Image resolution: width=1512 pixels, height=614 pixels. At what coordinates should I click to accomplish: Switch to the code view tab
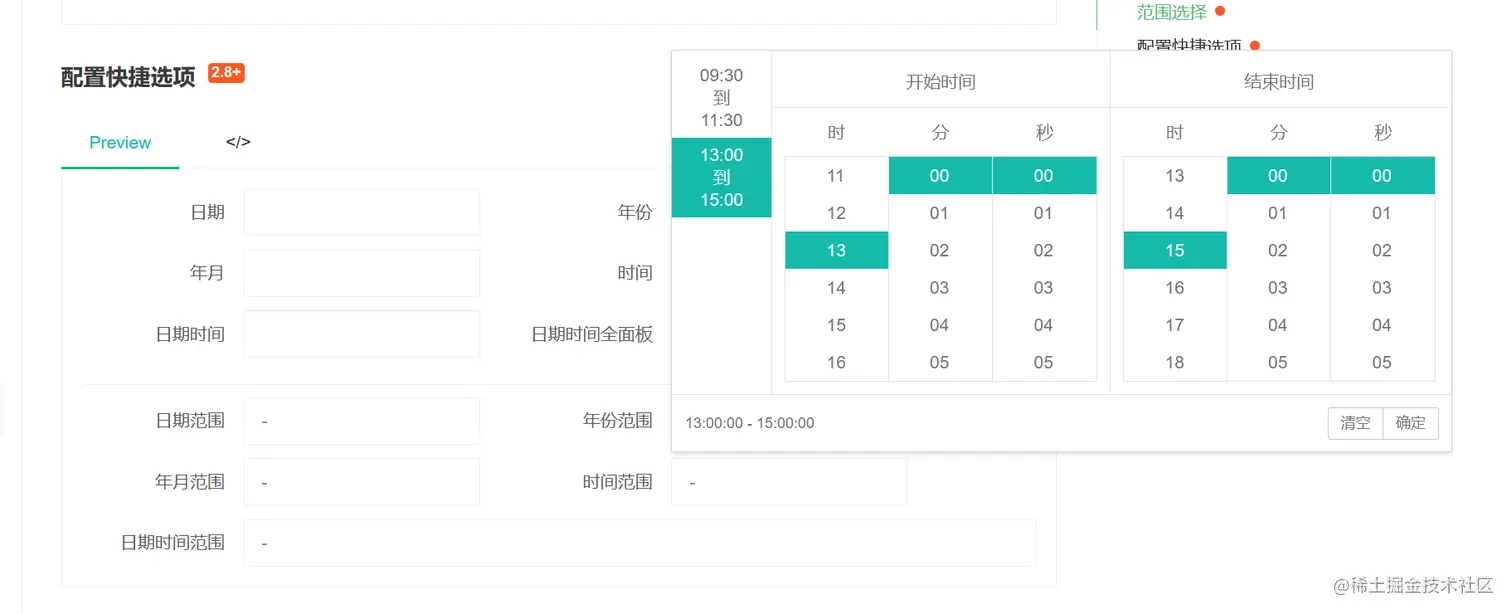[238, 142]
